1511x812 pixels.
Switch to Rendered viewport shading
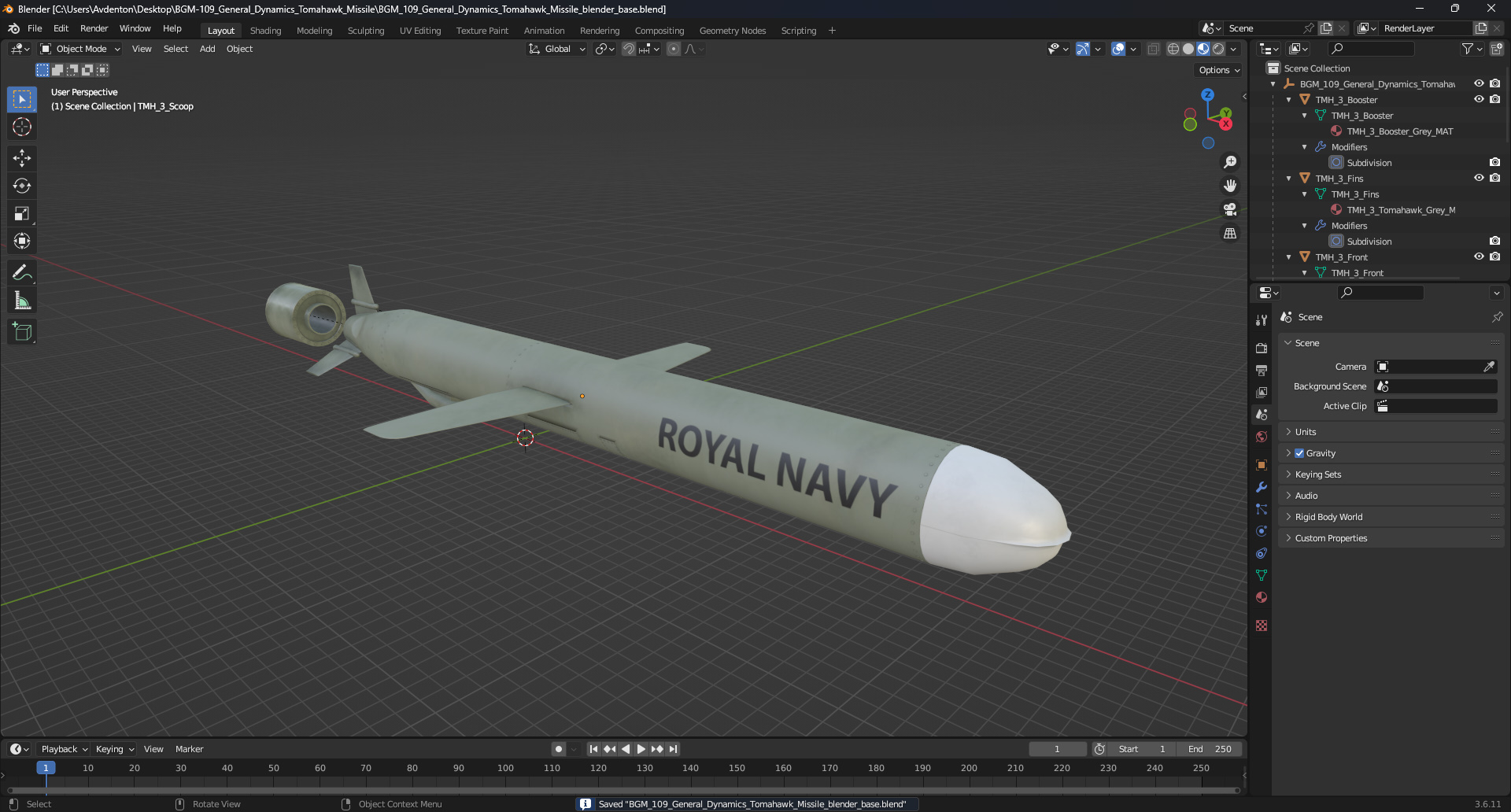pyautogui.click(x=1218, y=49)
